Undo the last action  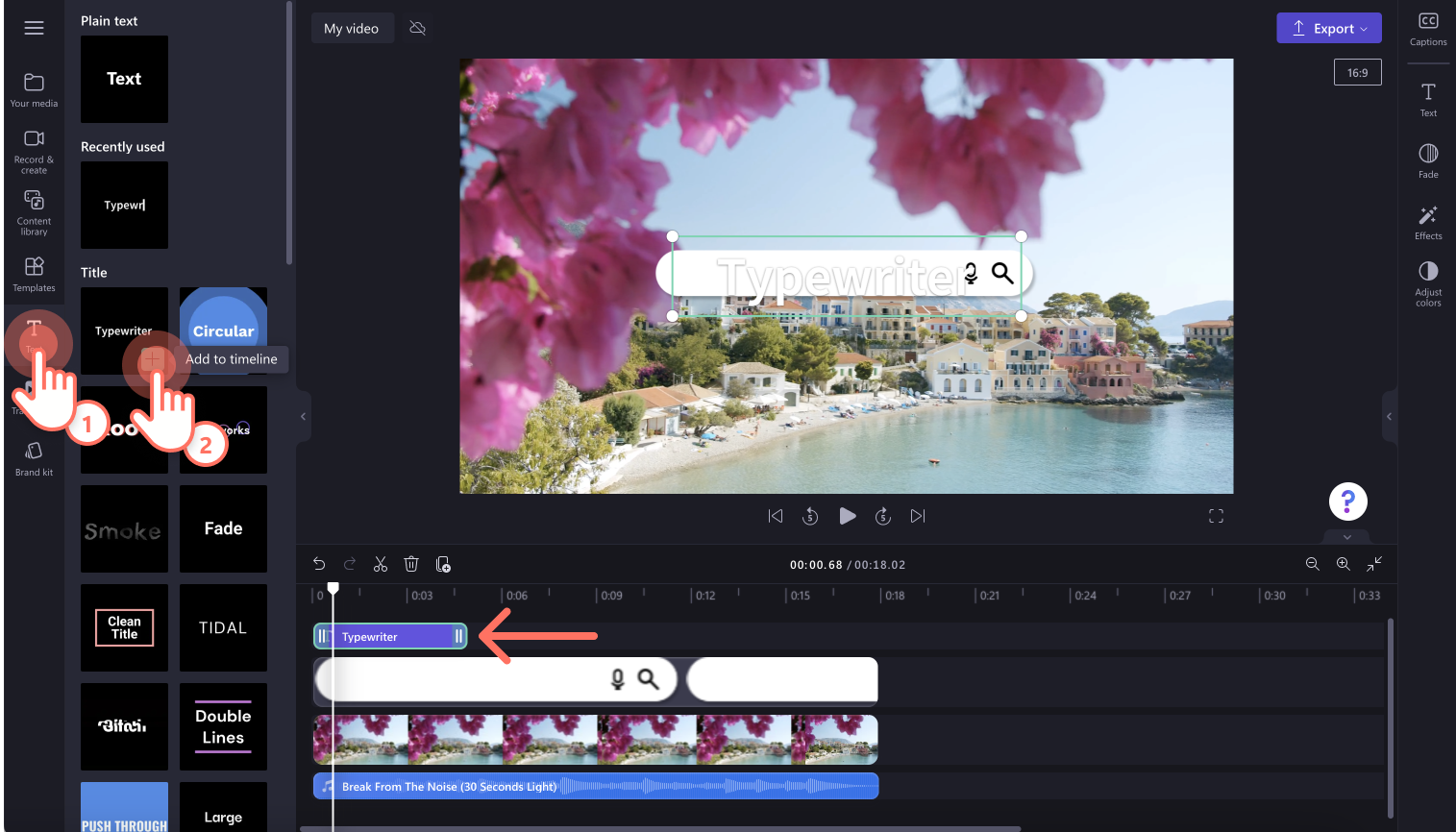[319, 564]
